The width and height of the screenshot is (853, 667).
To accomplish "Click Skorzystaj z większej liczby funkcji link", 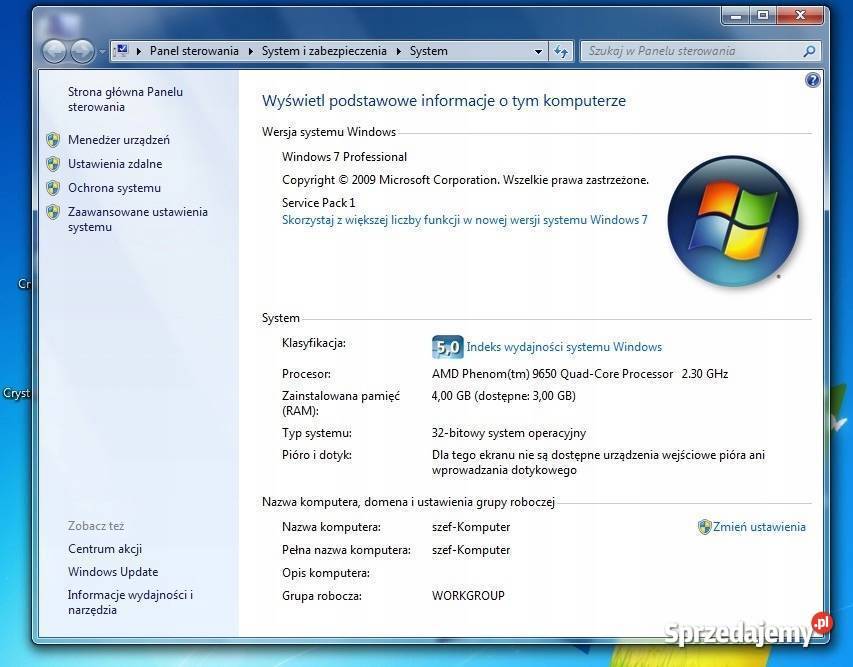I will tap(464, 220).
